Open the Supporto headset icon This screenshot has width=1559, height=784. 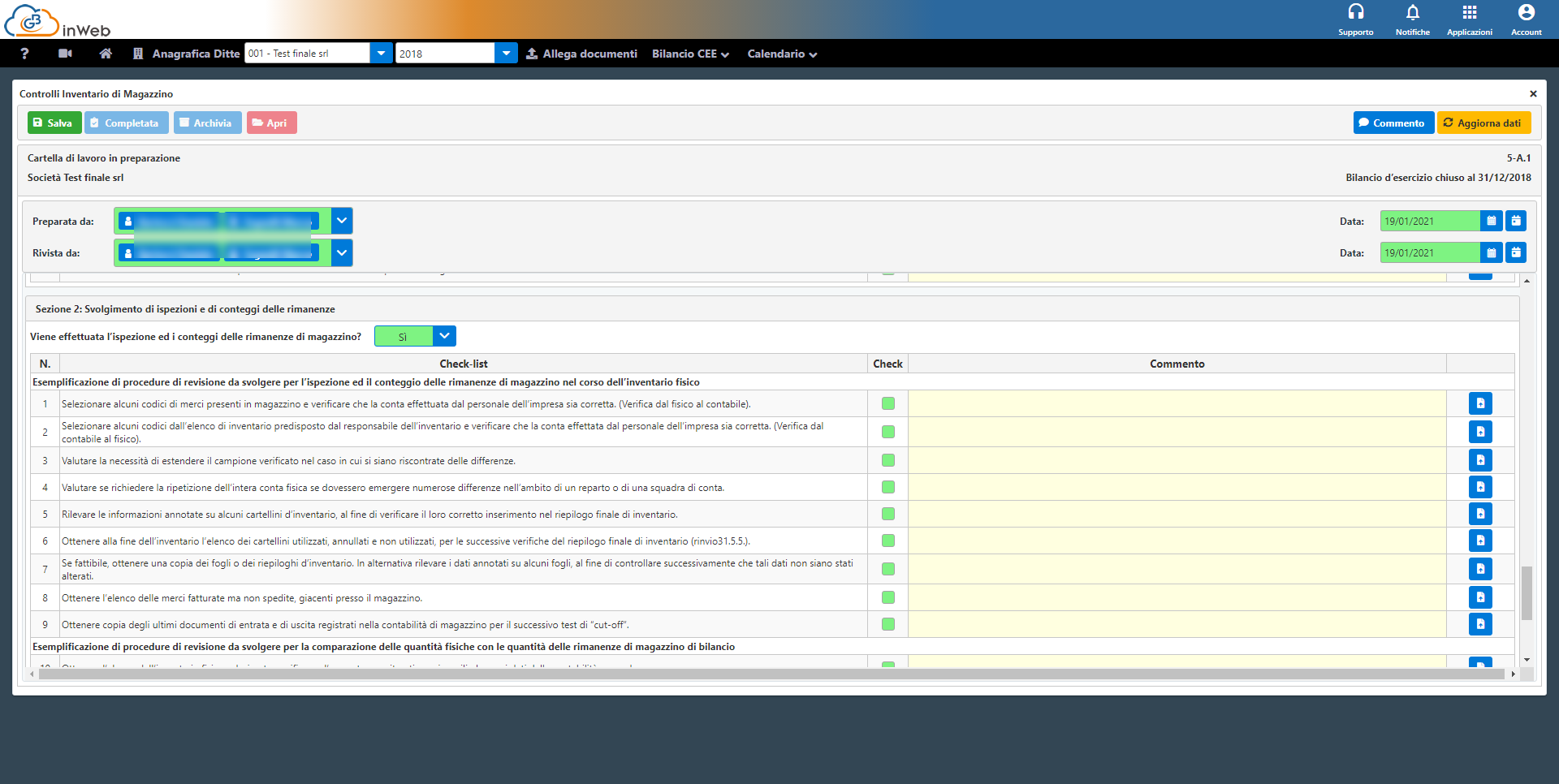[x=1355, y=13]
